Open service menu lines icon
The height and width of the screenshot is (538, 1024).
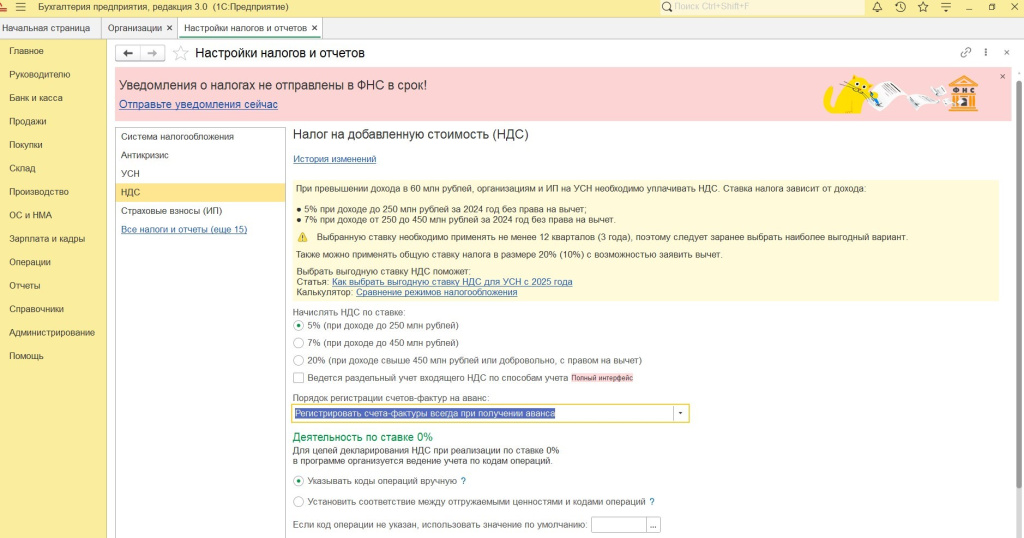coord(946,7)
